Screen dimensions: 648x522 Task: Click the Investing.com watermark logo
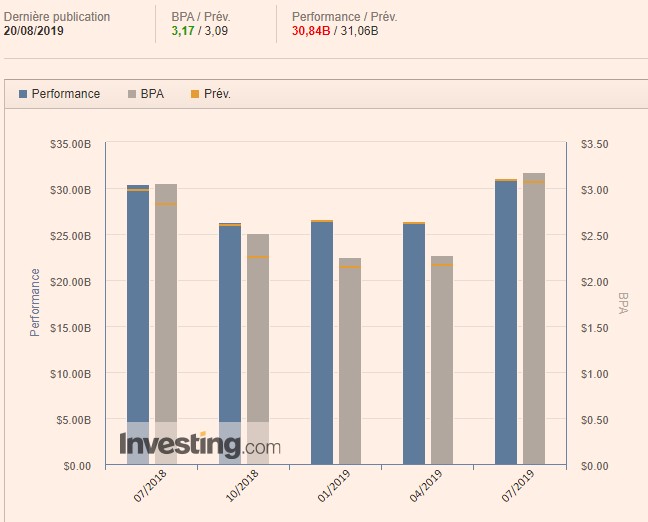(x=200, y=443)
